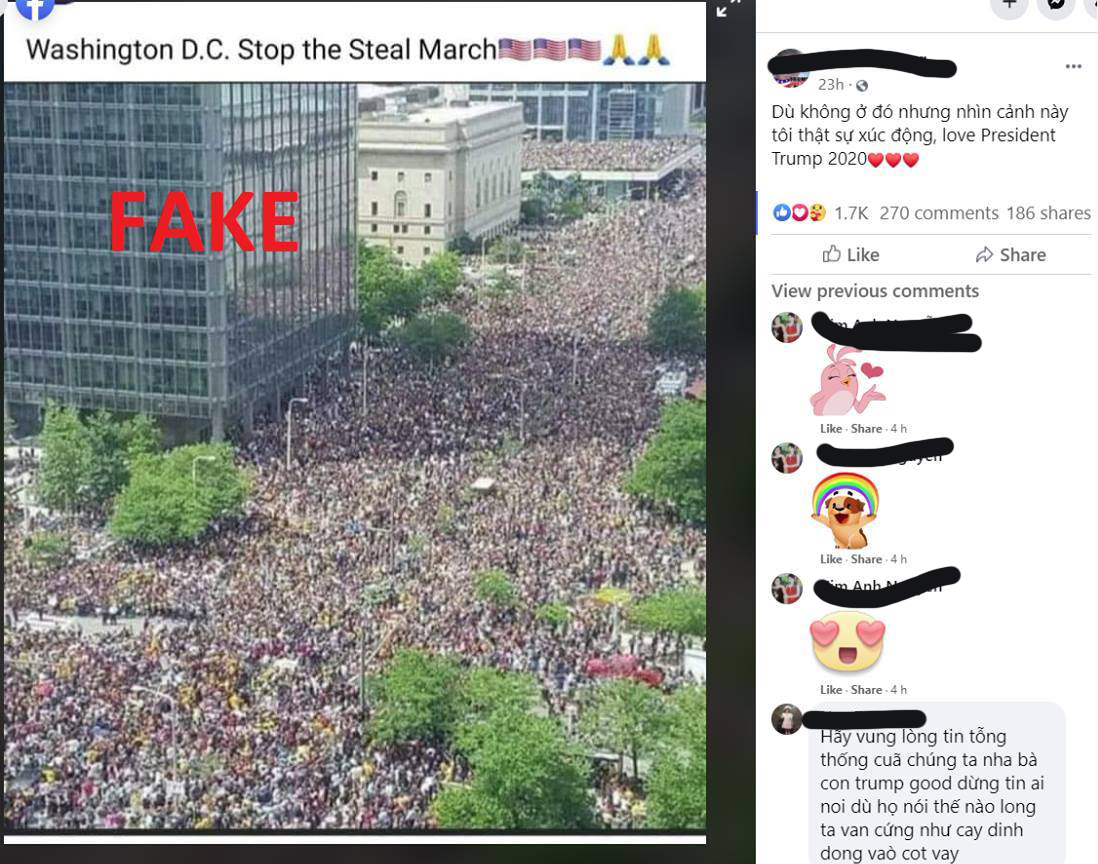Like the post using thumbs-up button
The width and height of the screenshot is (1098, 864).
pos(850,255)
